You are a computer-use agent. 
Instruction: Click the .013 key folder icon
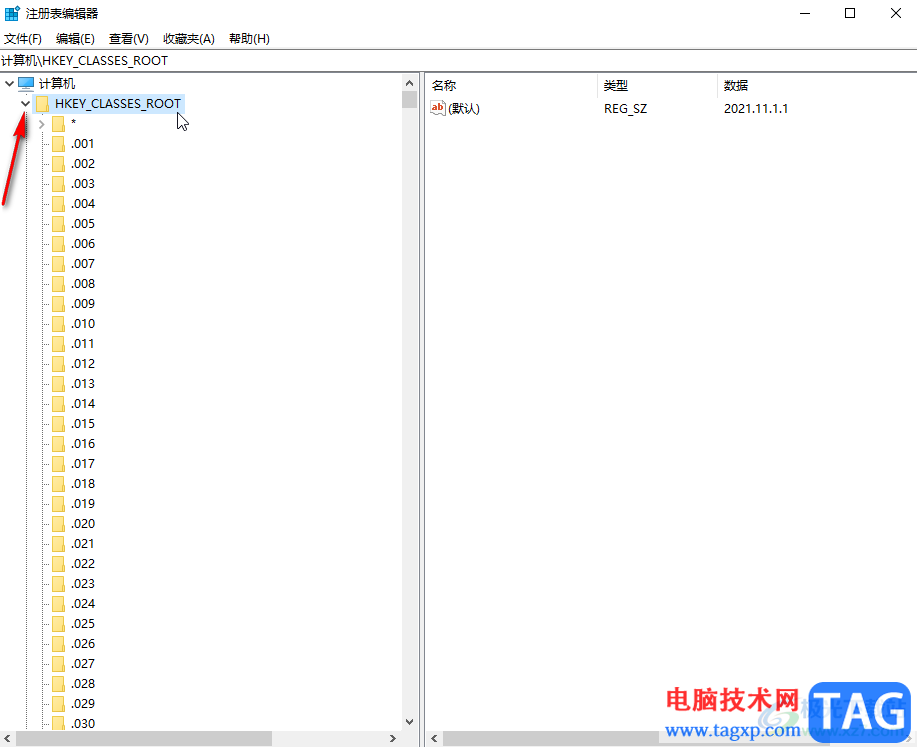(x=58, y=384)
